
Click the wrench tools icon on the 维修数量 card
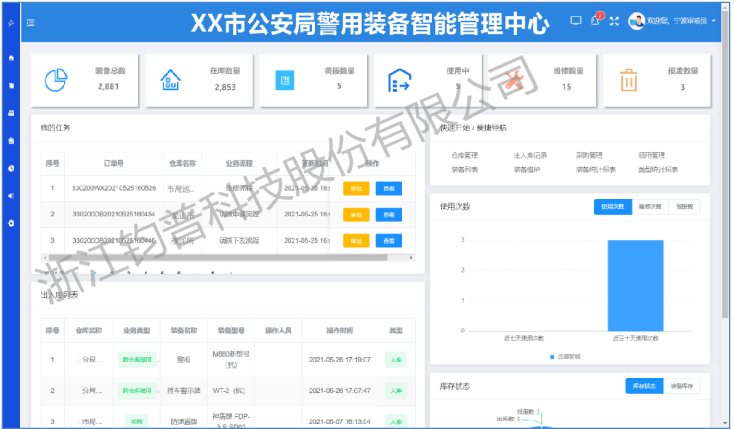coord(514,80)
